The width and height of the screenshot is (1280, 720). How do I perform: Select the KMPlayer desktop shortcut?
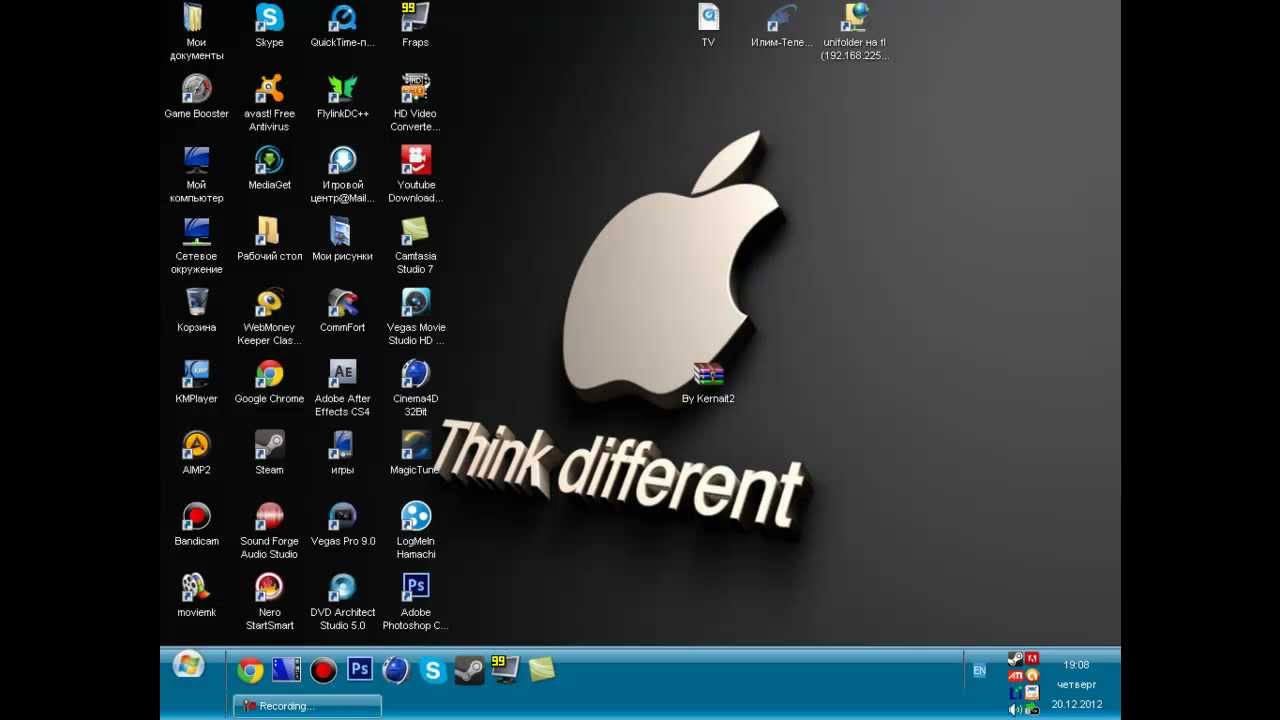click(196, 381)
